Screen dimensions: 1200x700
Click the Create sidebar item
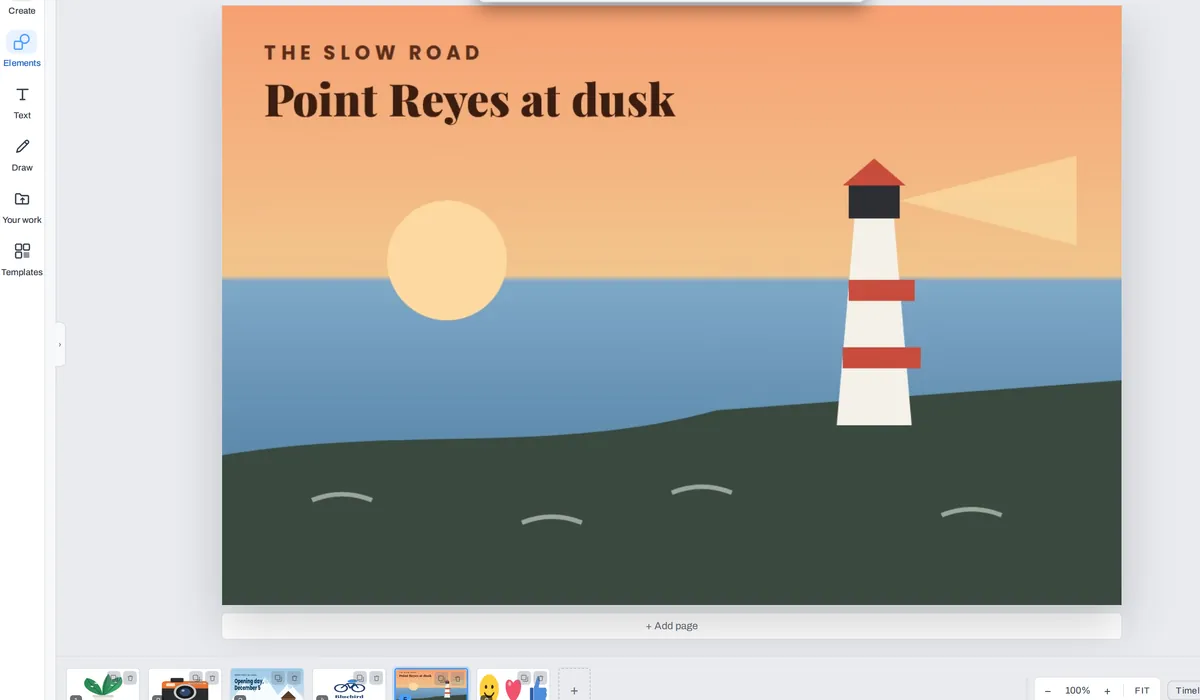22,10
